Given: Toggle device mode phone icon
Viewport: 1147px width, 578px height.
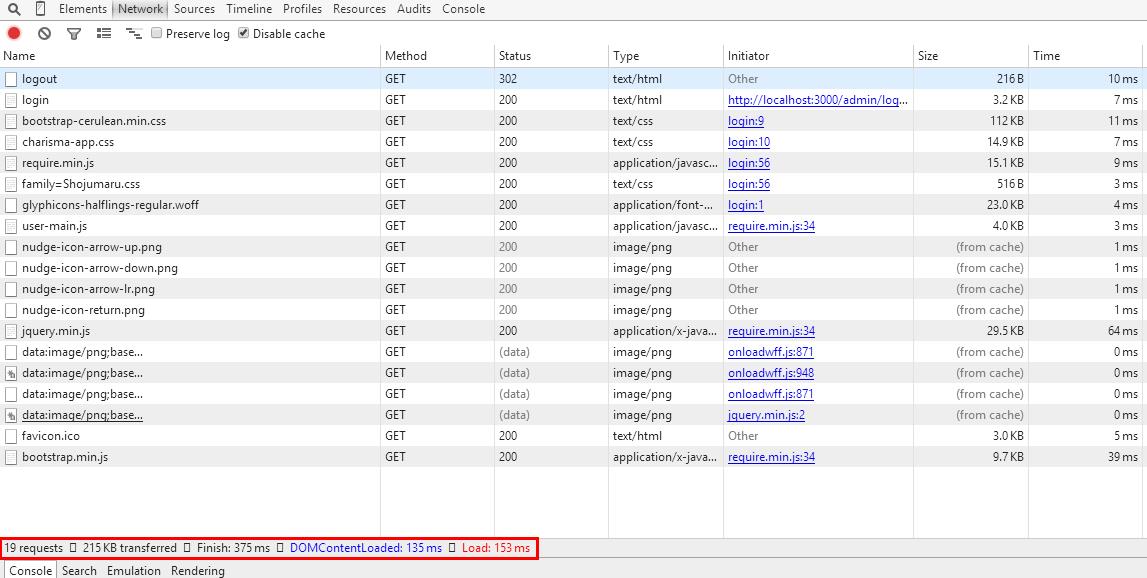Looking at the screenshot, I should 40,9.
